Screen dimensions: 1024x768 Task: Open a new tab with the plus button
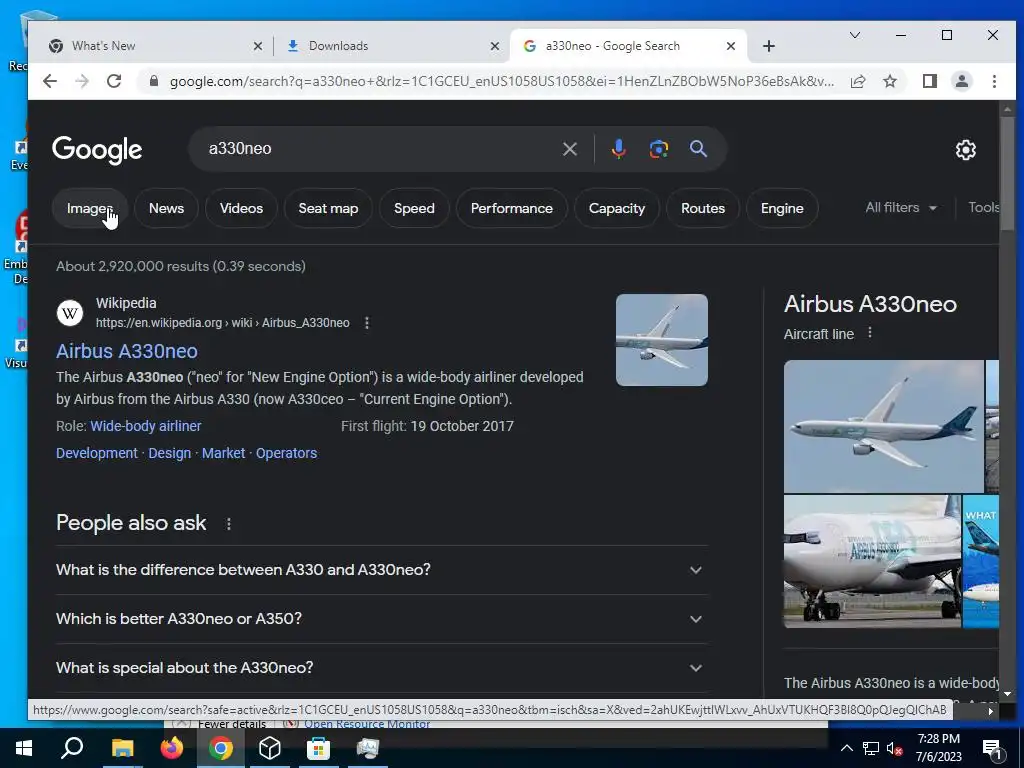point(769,46)
